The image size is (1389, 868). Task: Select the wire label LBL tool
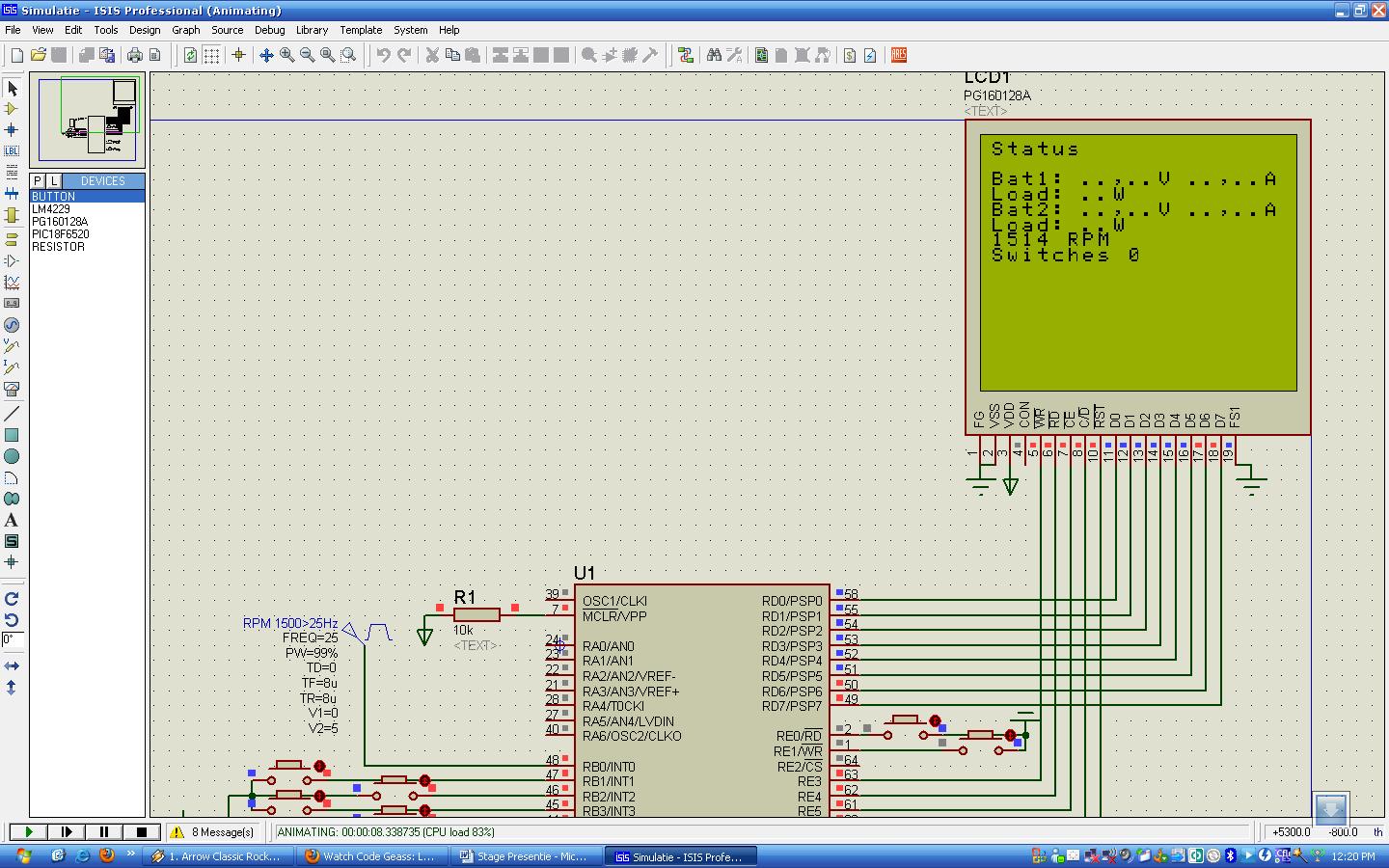point(12,150)
